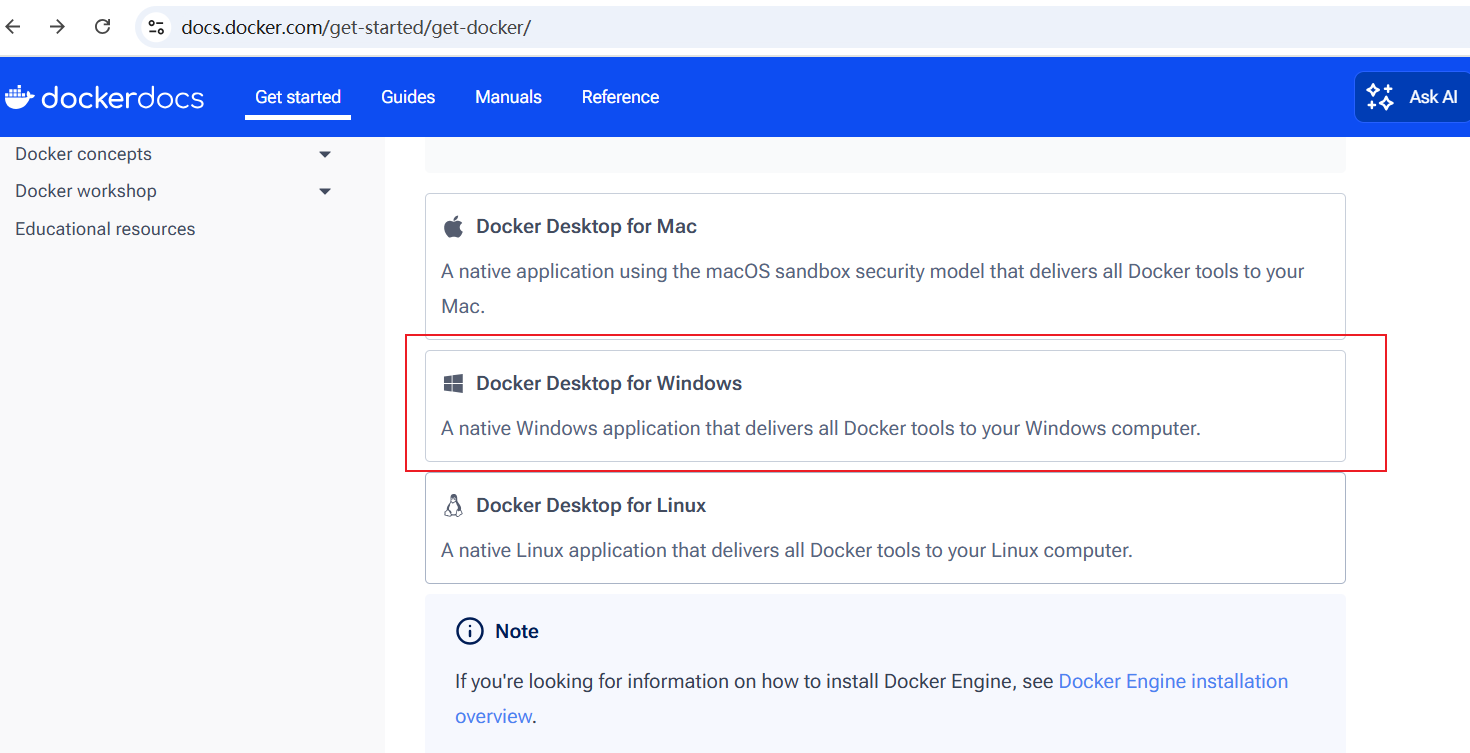
Task: Switch to the Manuals tab
Action: pyautogui.click(x=508, y=97)
